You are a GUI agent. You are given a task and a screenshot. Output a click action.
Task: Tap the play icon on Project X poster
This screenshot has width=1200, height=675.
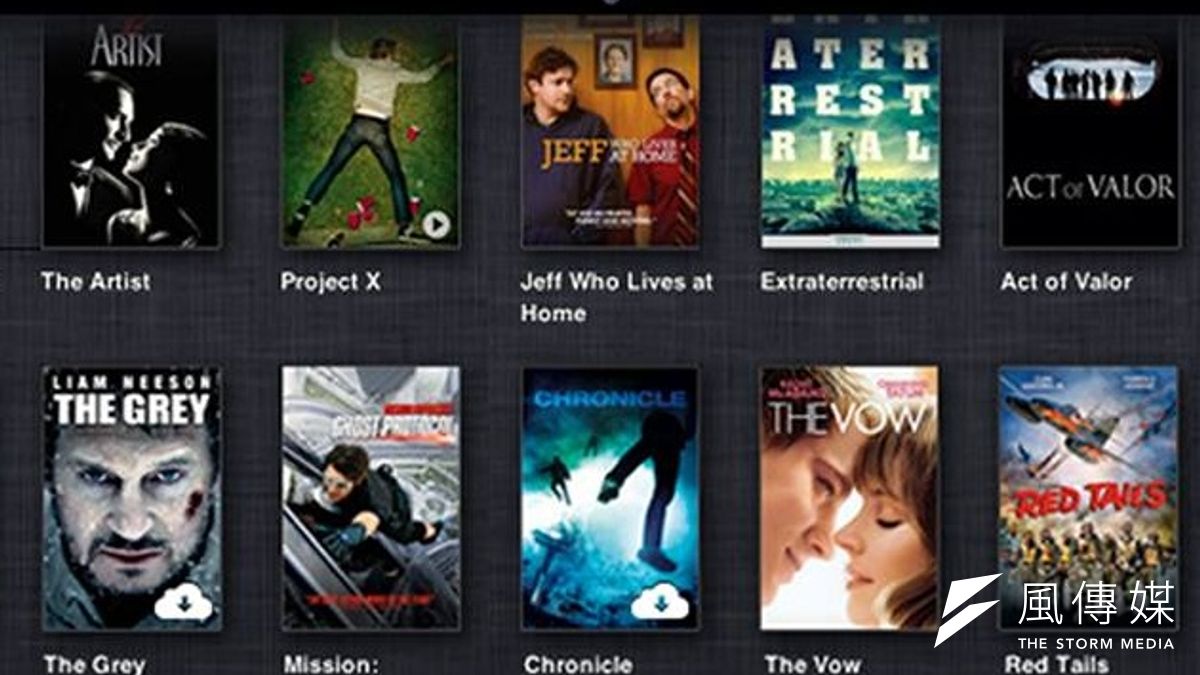[x=435, y=225]
